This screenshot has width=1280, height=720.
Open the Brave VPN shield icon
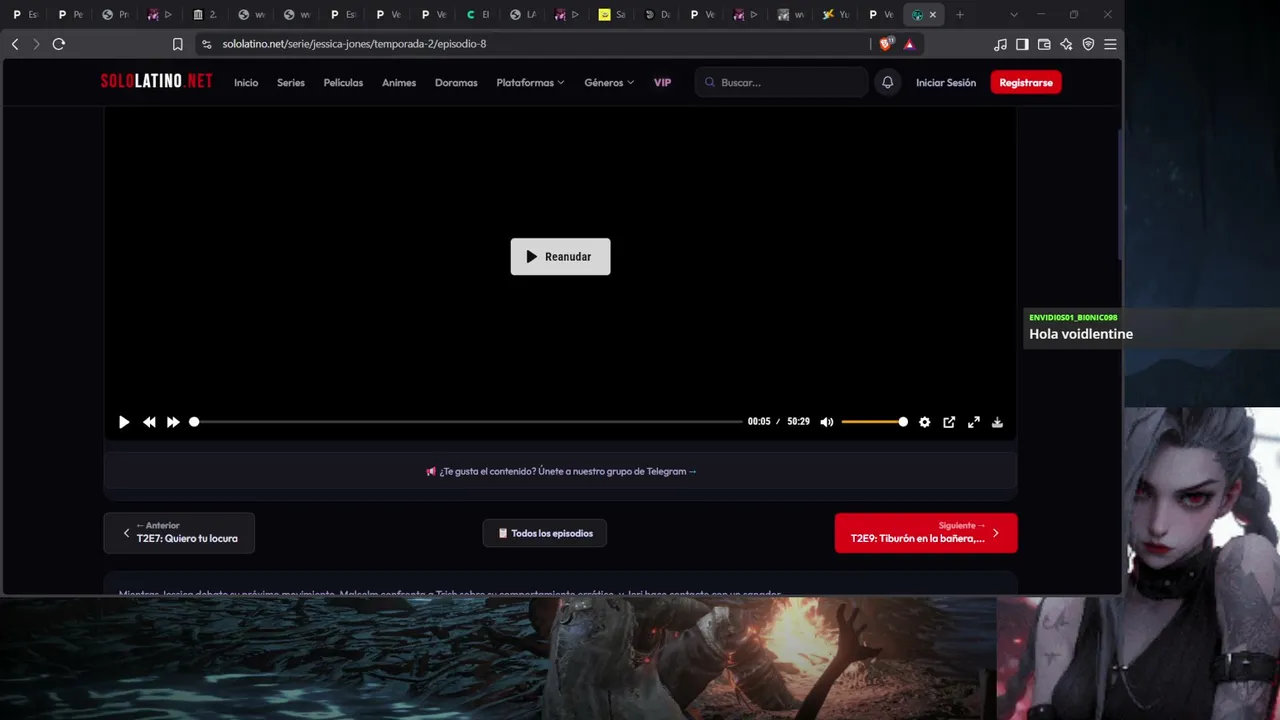[1088, 44]
